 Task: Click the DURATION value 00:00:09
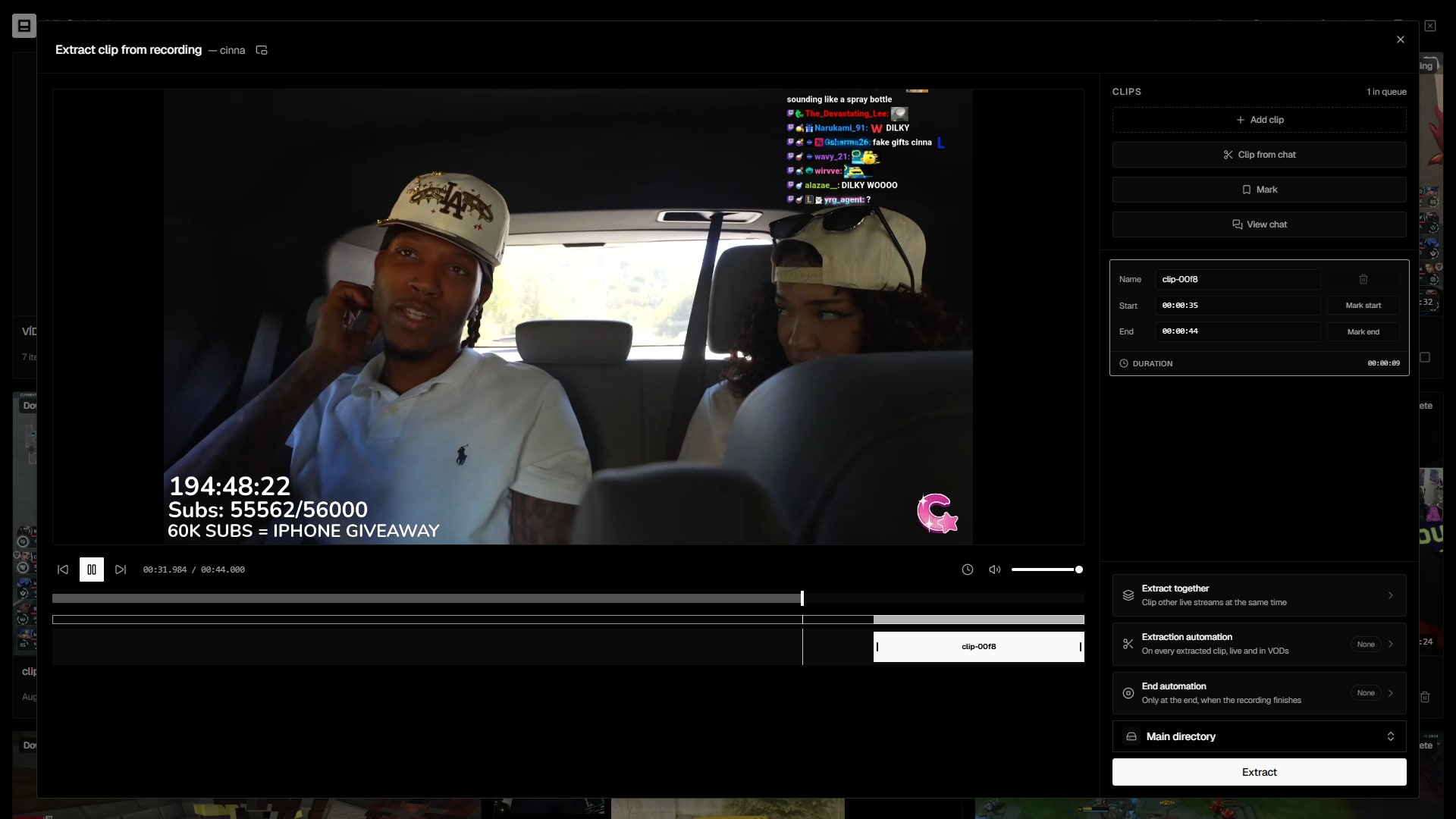(x=1384, y=363)
